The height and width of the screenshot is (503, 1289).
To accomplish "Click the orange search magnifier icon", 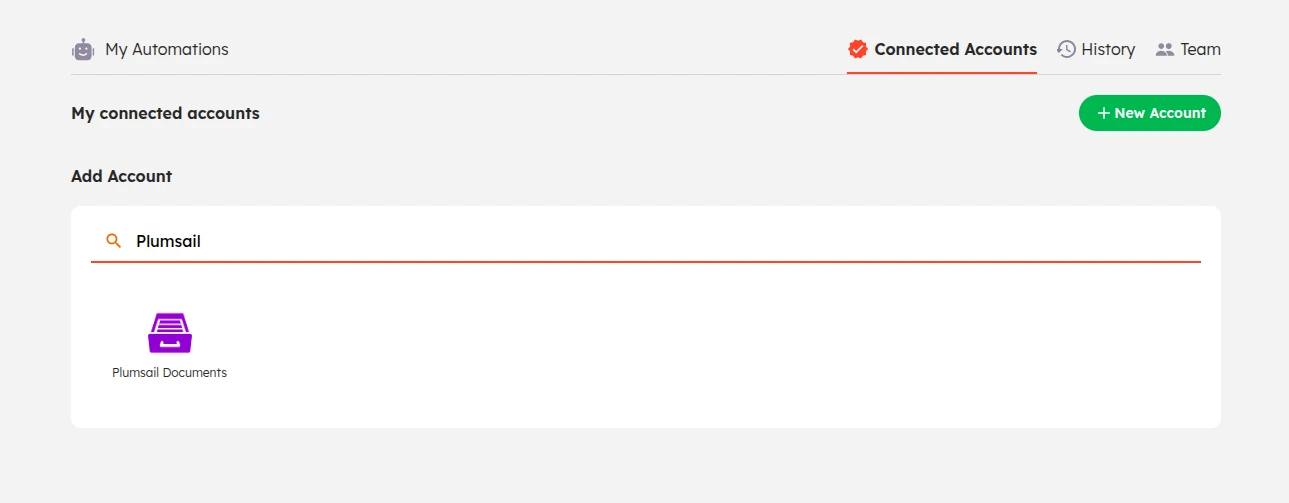I will [x=114, y=241].
